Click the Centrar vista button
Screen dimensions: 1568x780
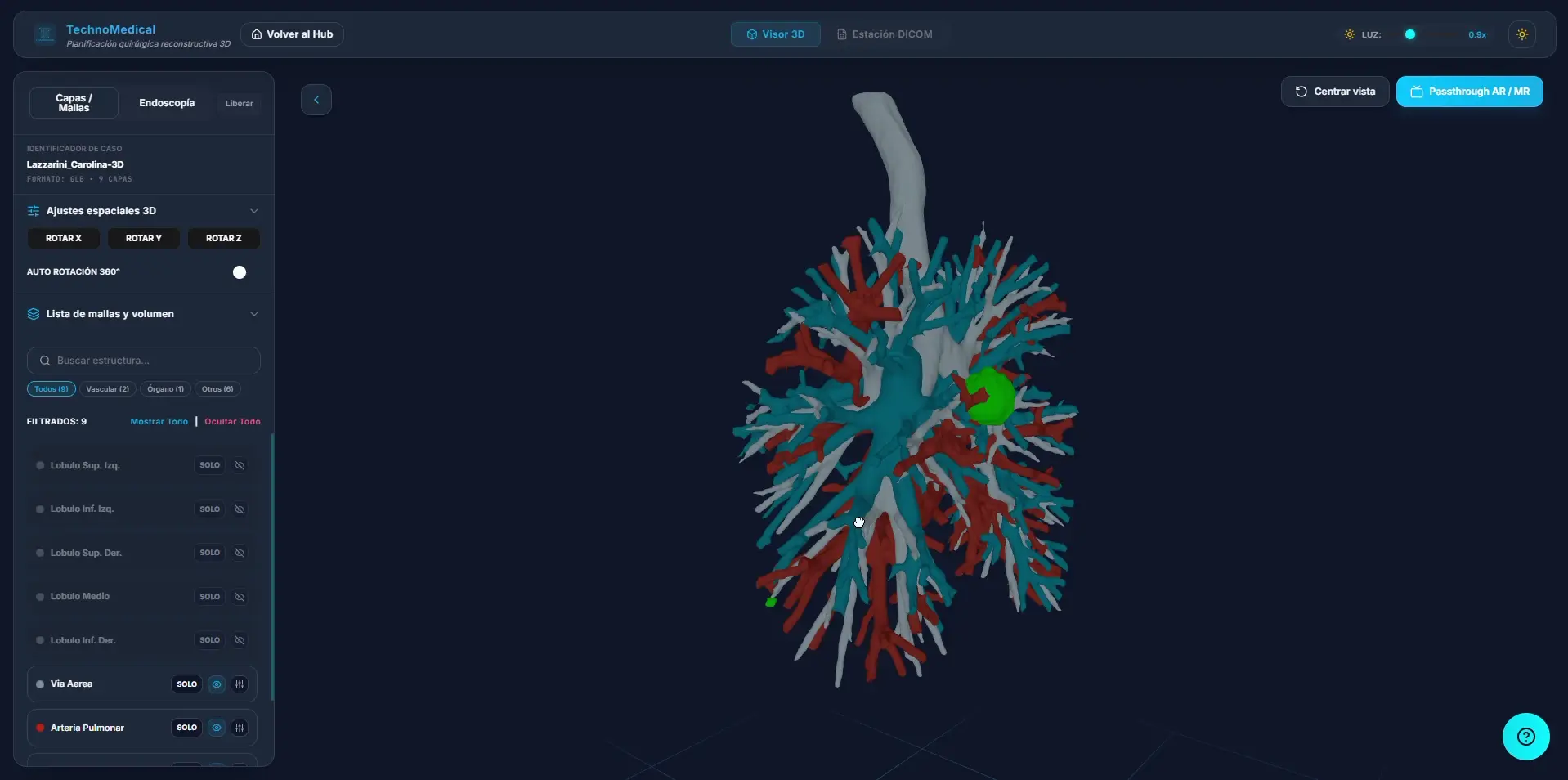[x=1335, y=92]
